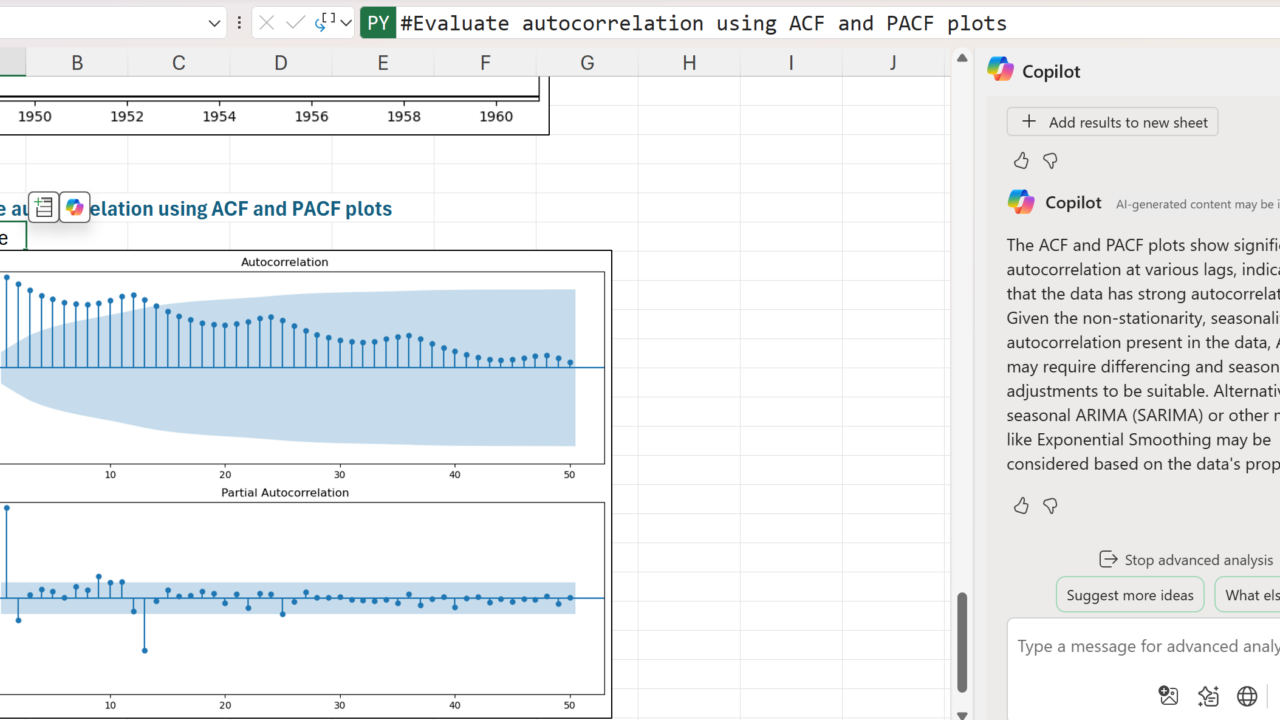Screen dimensions: 1280x720
Task: Click Add results to new sheet
Action: click(x=1112, y=122)
